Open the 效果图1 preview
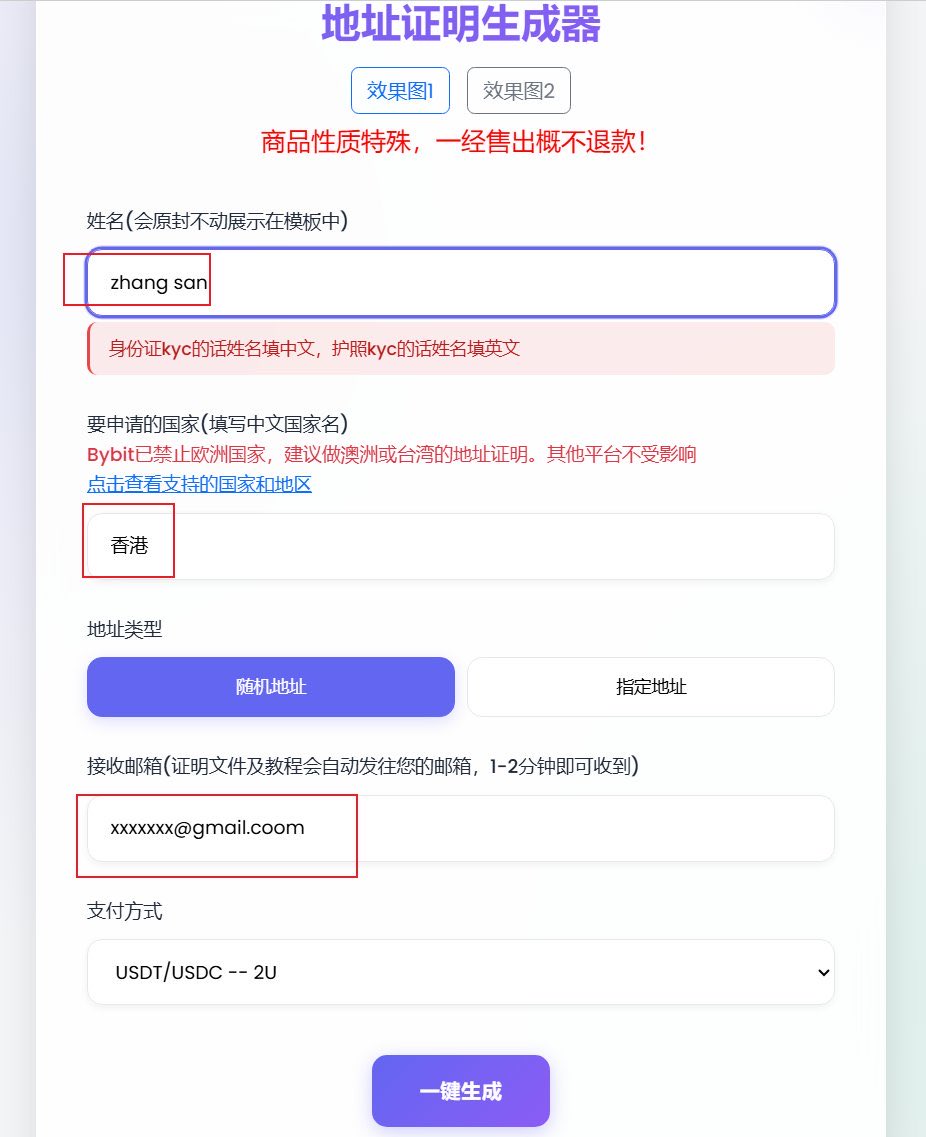The height and width of the screenshot is (1137, 926). (400, 91)
